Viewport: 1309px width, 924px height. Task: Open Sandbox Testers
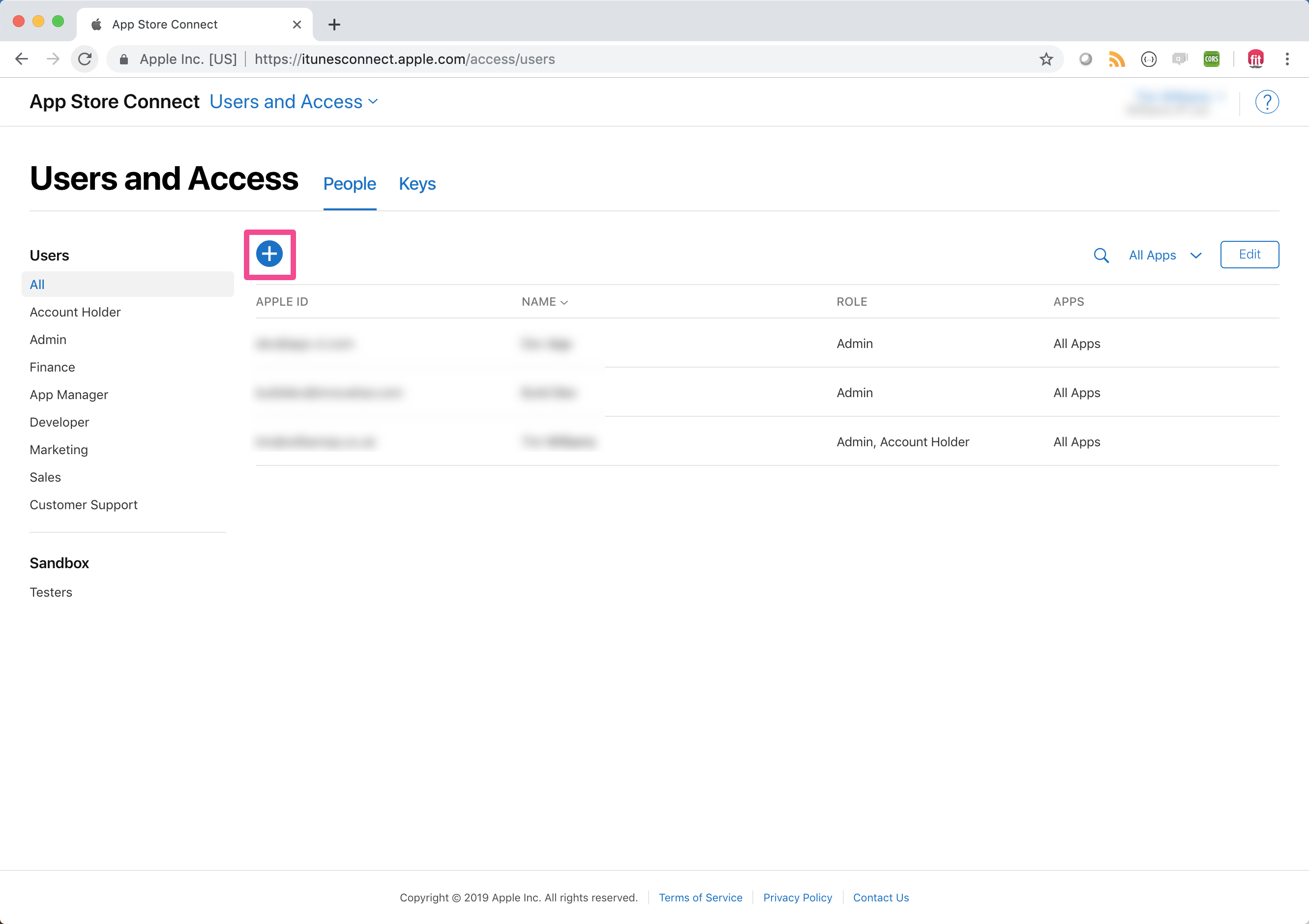click(51, 592)
